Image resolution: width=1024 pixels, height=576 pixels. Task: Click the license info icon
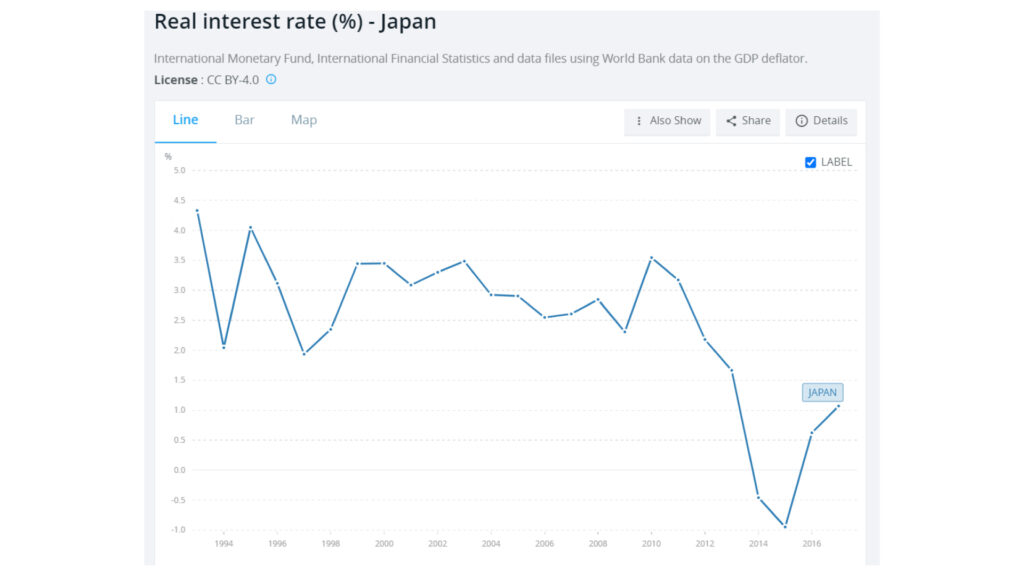[x=271, y=80]
